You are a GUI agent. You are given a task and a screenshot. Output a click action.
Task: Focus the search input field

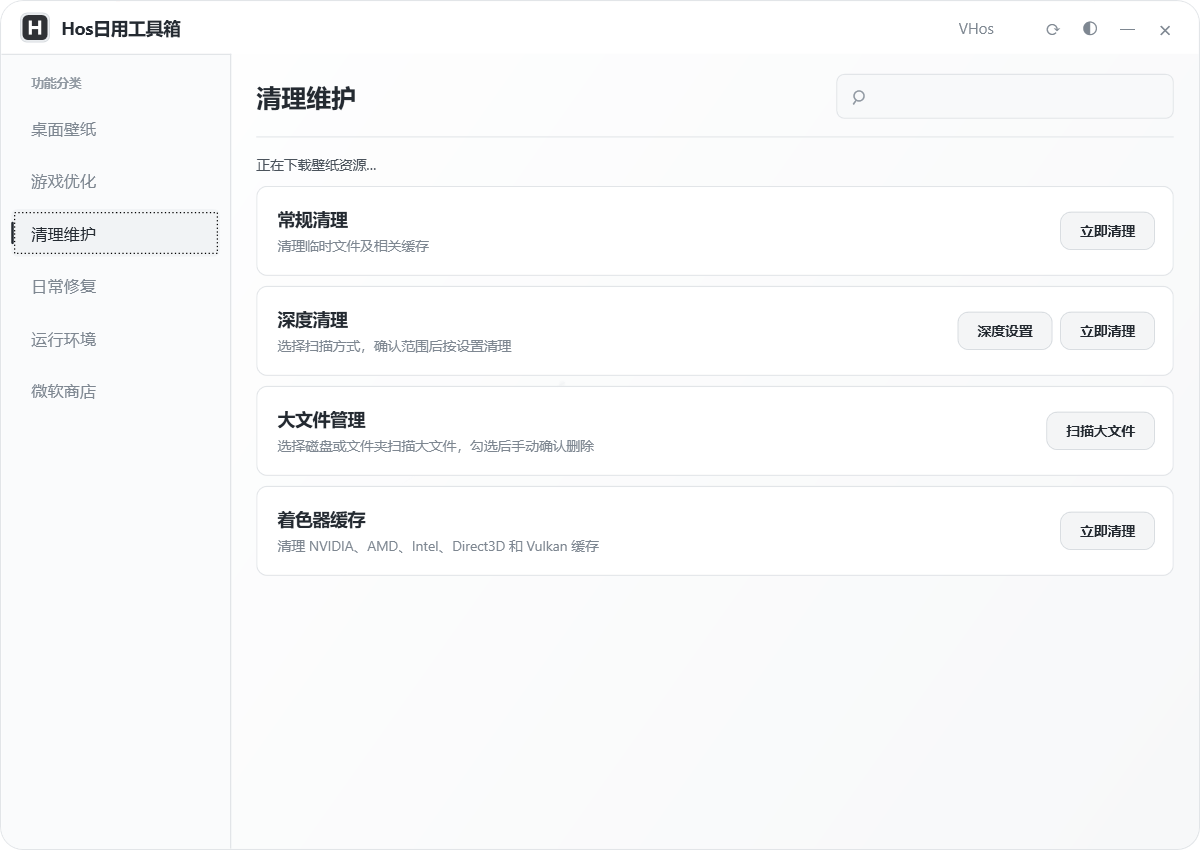(x=1004, y=96)
